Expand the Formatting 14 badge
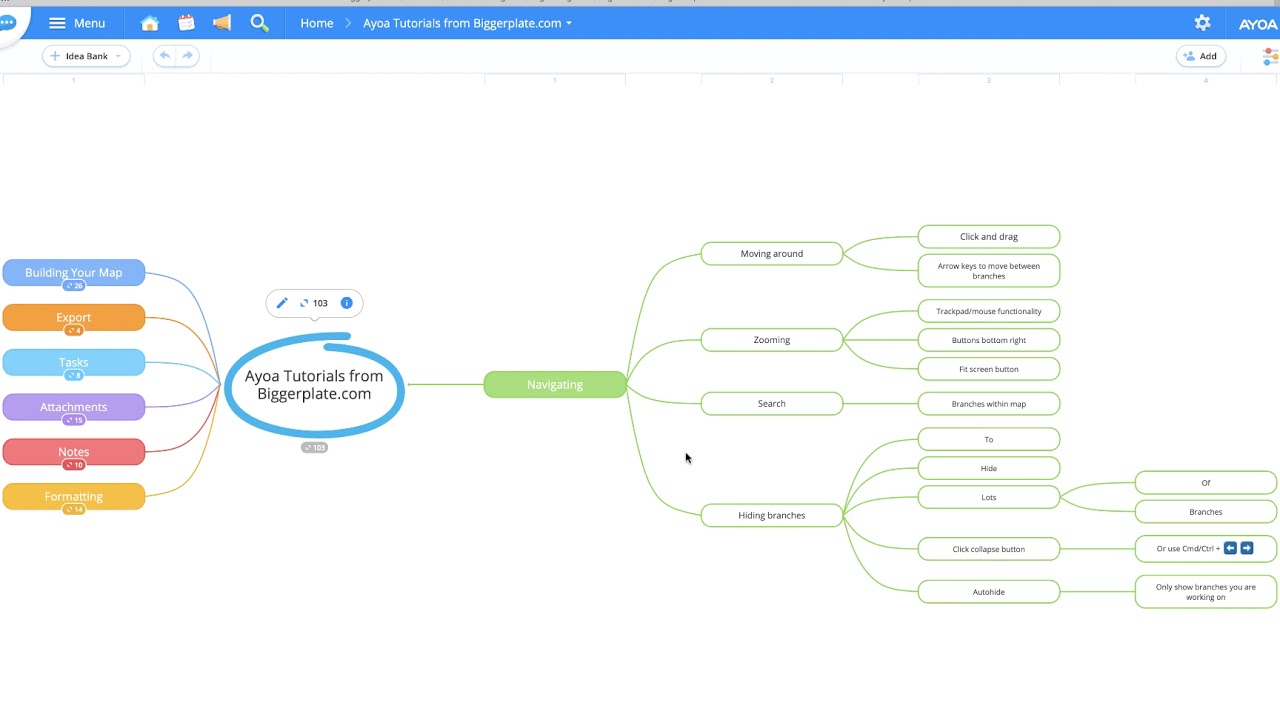 (x=74, y=510)
